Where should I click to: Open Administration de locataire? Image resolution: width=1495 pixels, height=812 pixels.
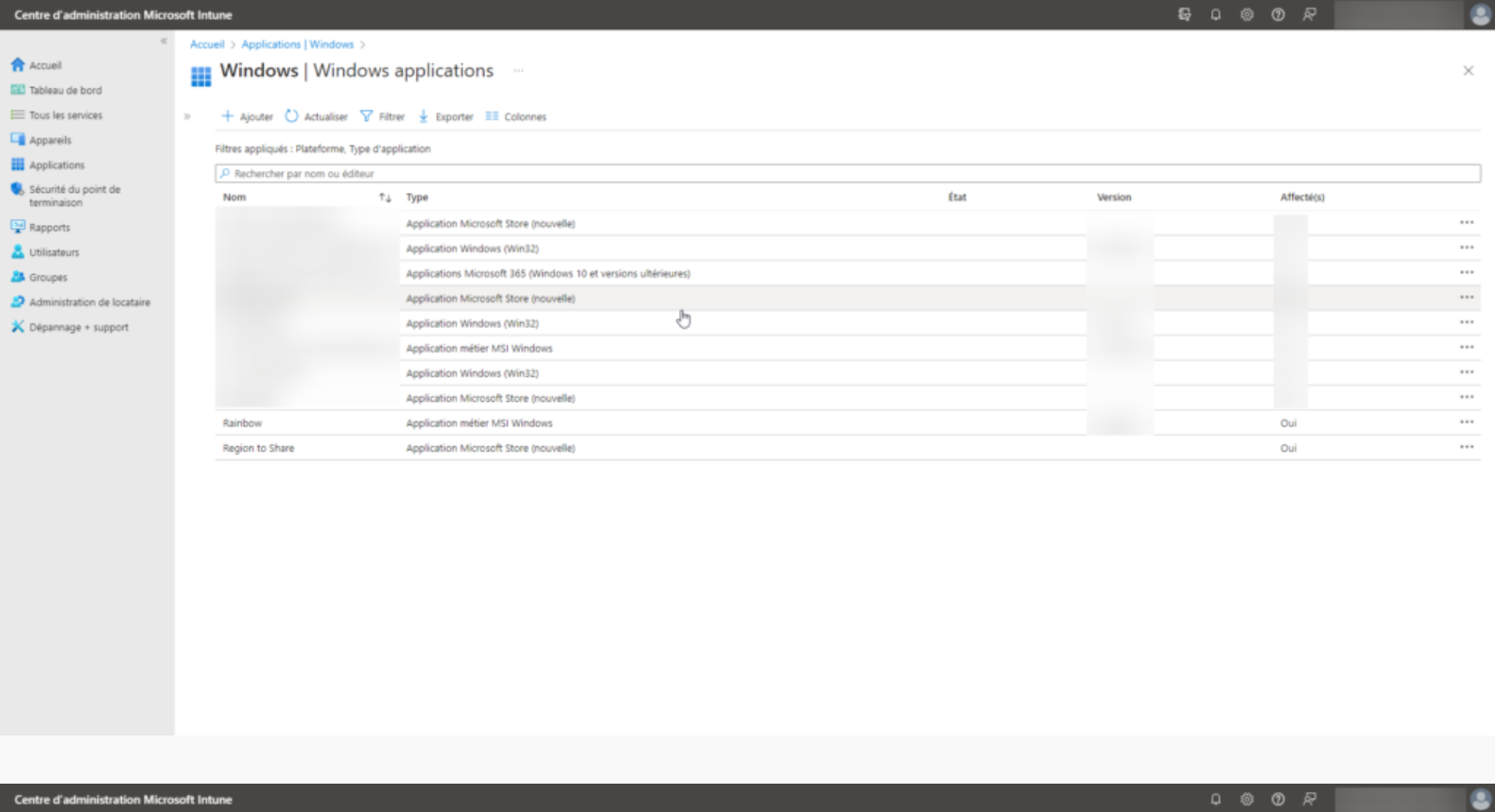pyautogui.click(x=80, y=302)
